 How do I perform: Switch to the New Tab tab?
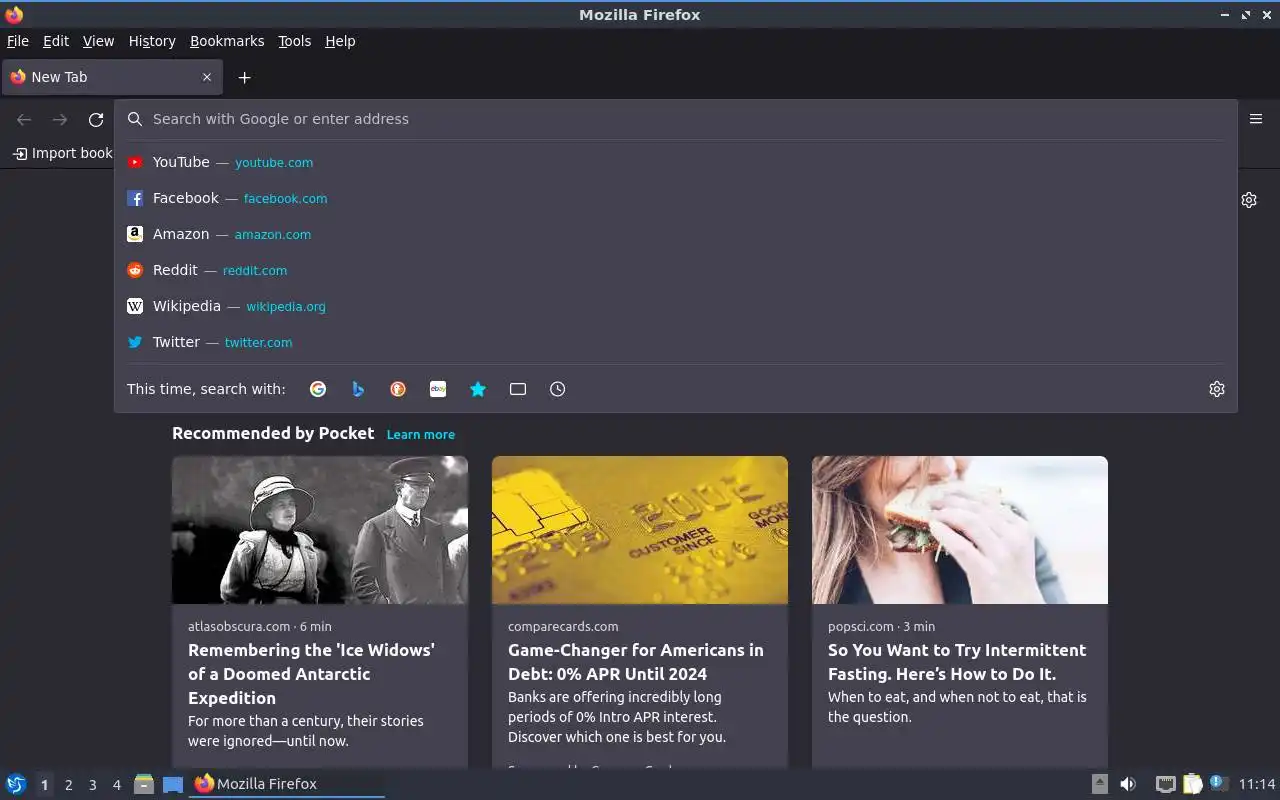coord(110,77)
